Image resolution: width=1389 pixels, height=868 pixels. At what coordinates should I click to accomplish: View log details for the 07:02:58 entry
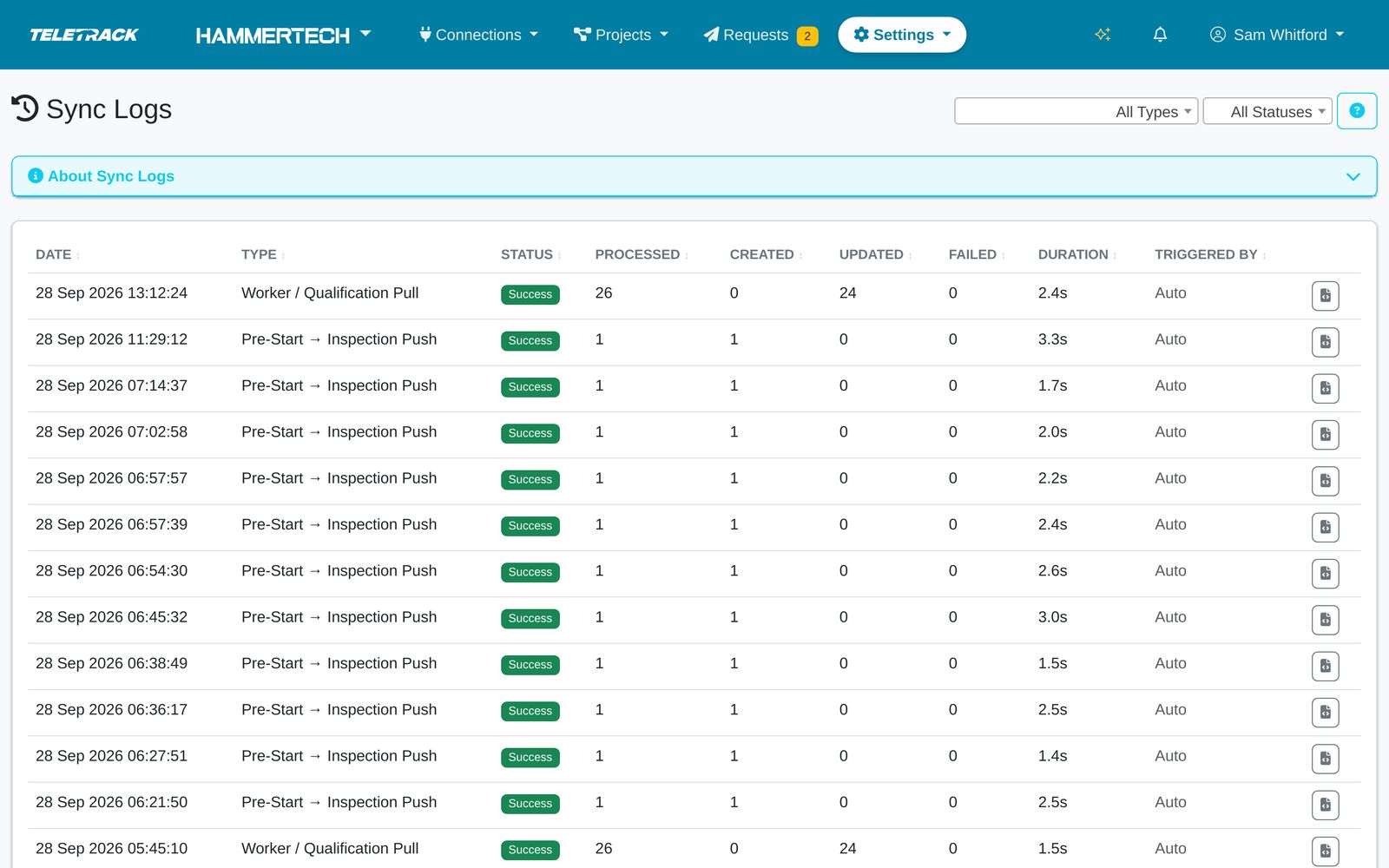pos(1325,434)
